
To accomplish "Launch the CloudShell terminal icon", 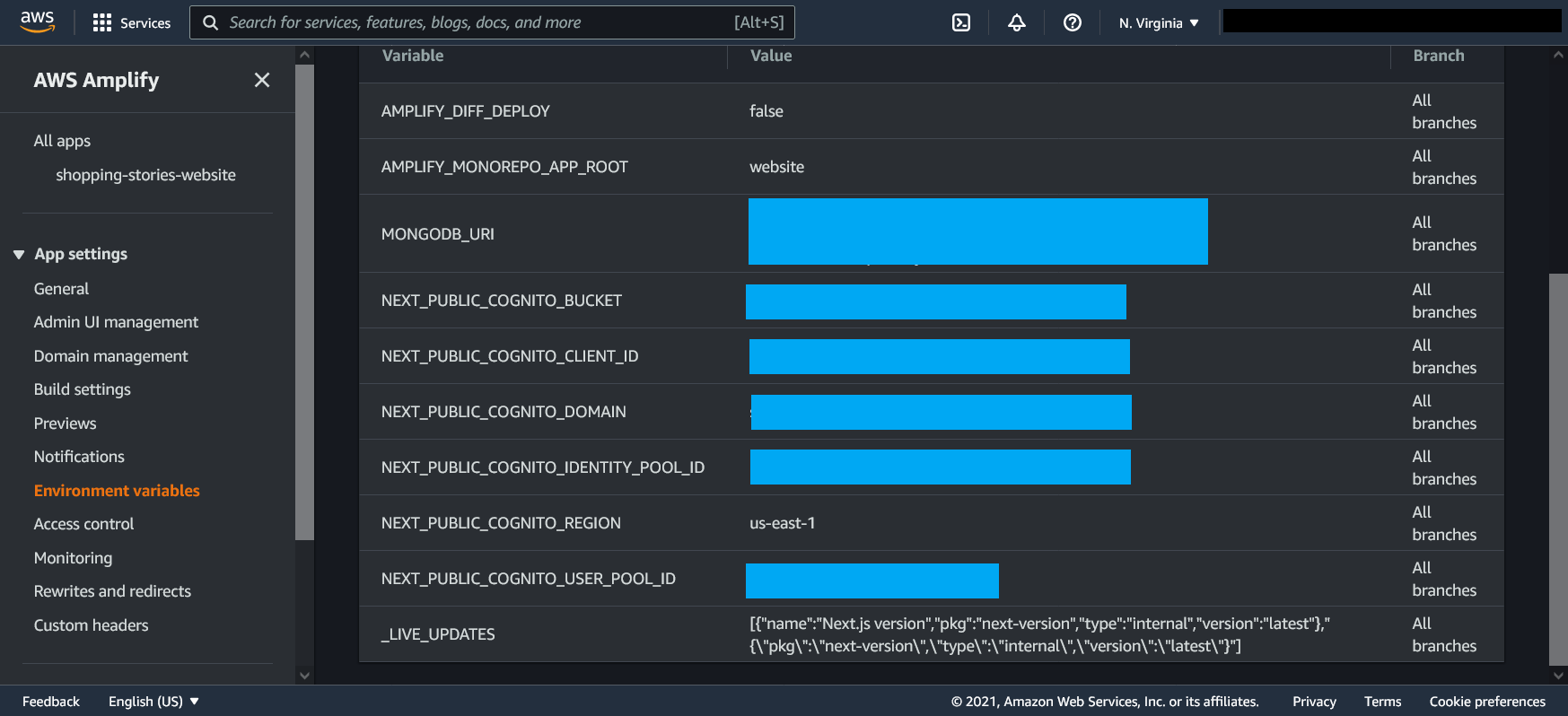I will pyautogui.click(x=961, y=22).
